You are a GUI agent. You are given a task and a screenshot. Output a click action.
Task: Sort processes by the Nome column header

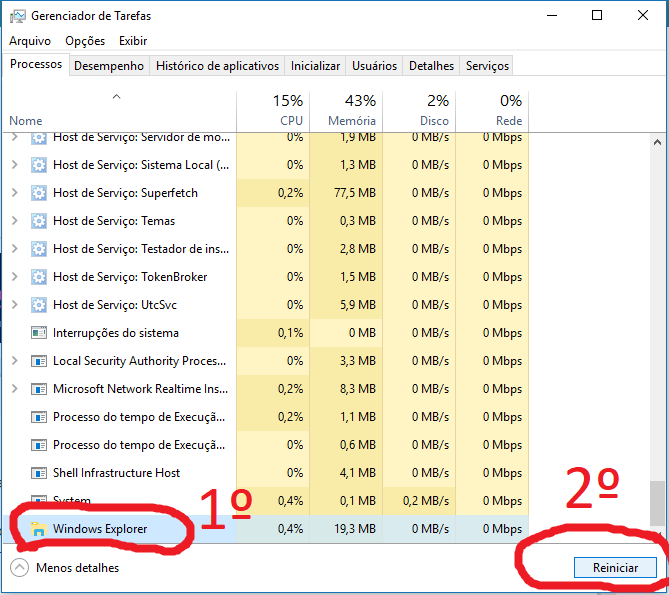(119, 111)
